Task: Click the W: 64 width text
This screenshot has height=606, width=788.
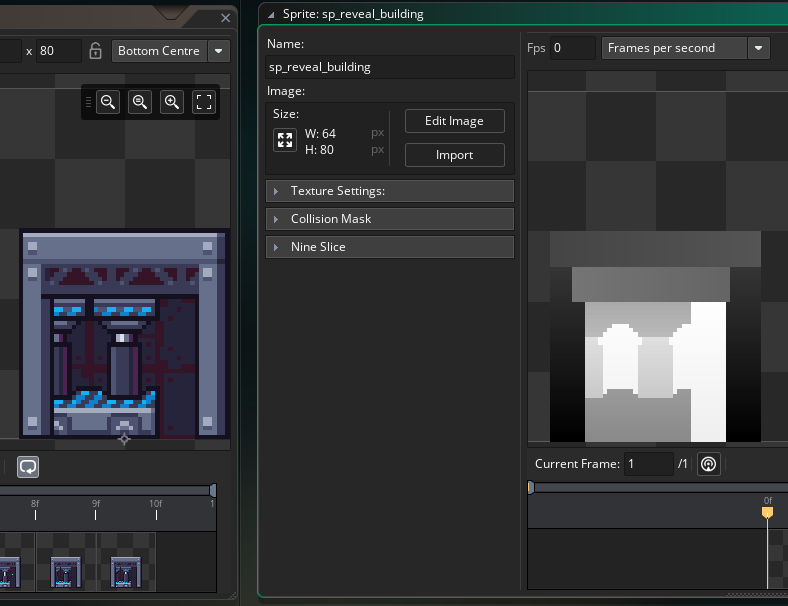Action: pos(320,134)
